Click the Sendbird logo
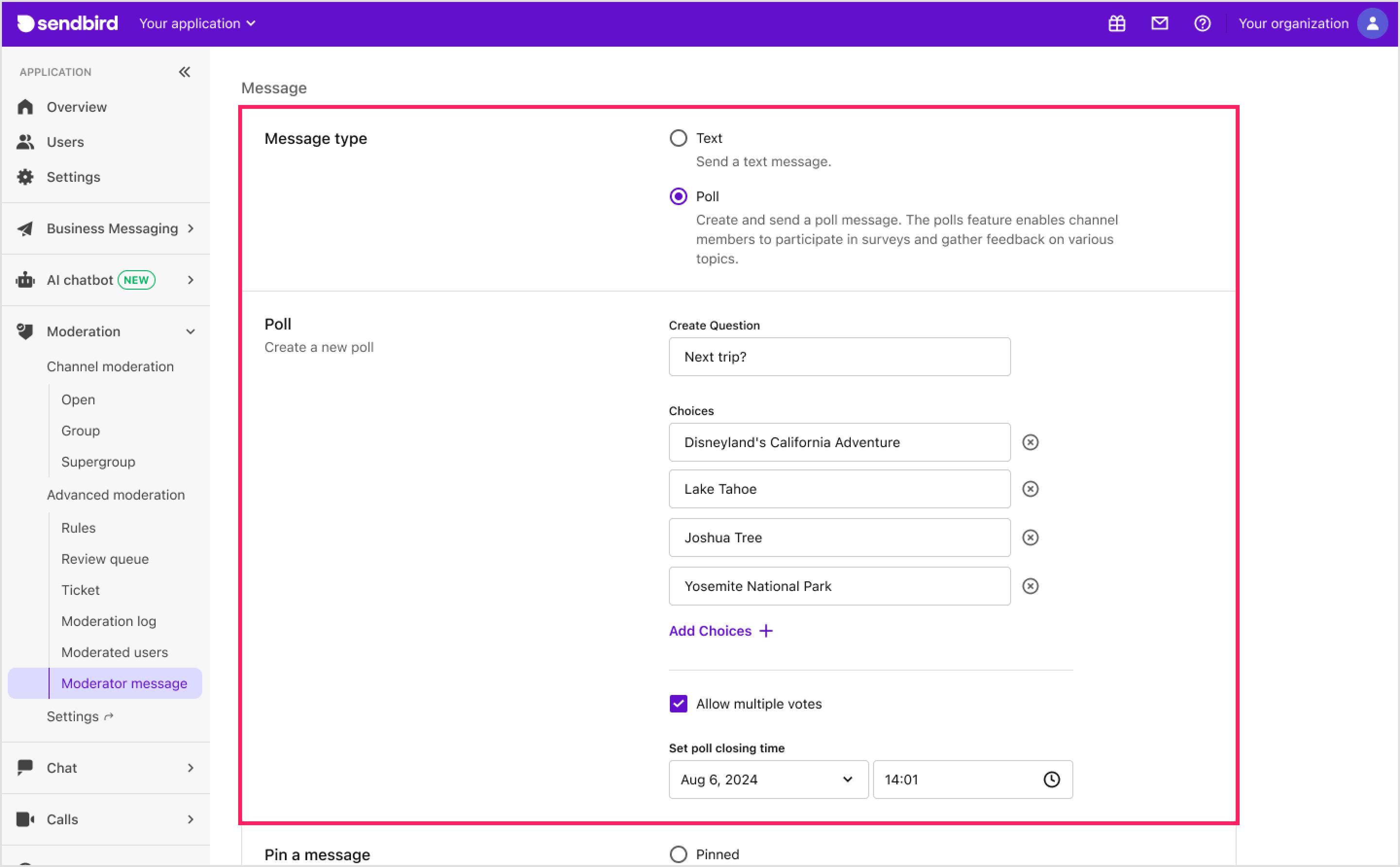The width and height of the screenshot is (1400, 867). click(x=67, y=23)
